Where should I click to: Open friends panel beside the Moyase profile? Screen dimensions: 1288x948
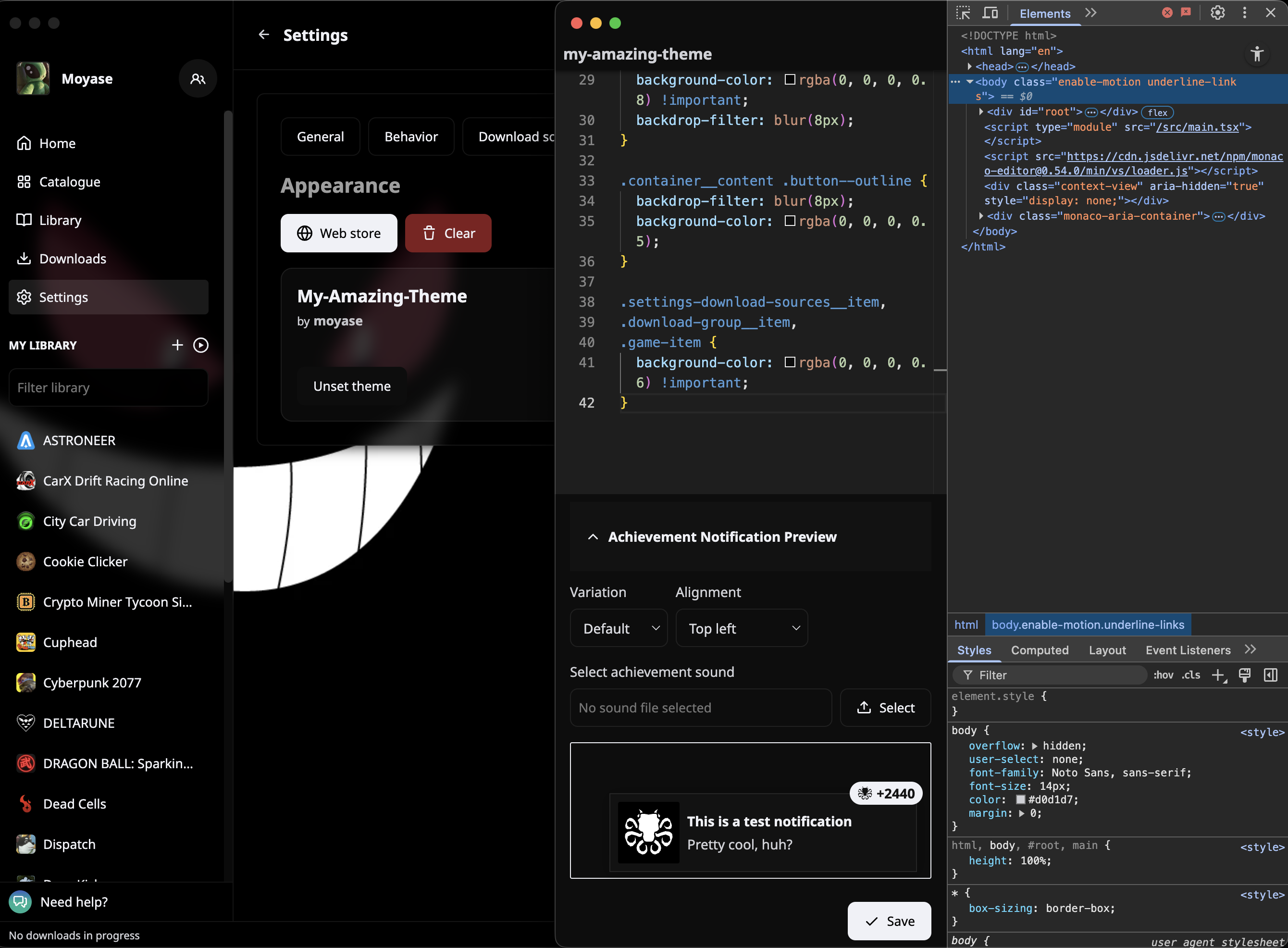point(198,79)
